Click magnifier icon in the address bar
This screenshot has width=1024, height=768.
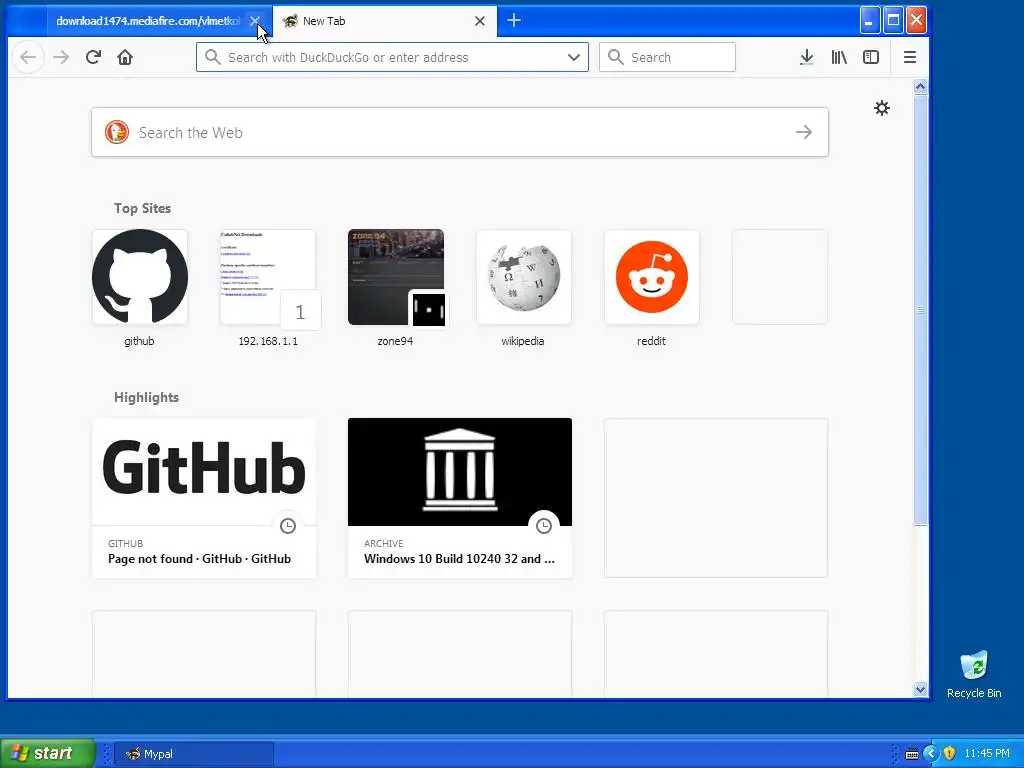[212, 57]
